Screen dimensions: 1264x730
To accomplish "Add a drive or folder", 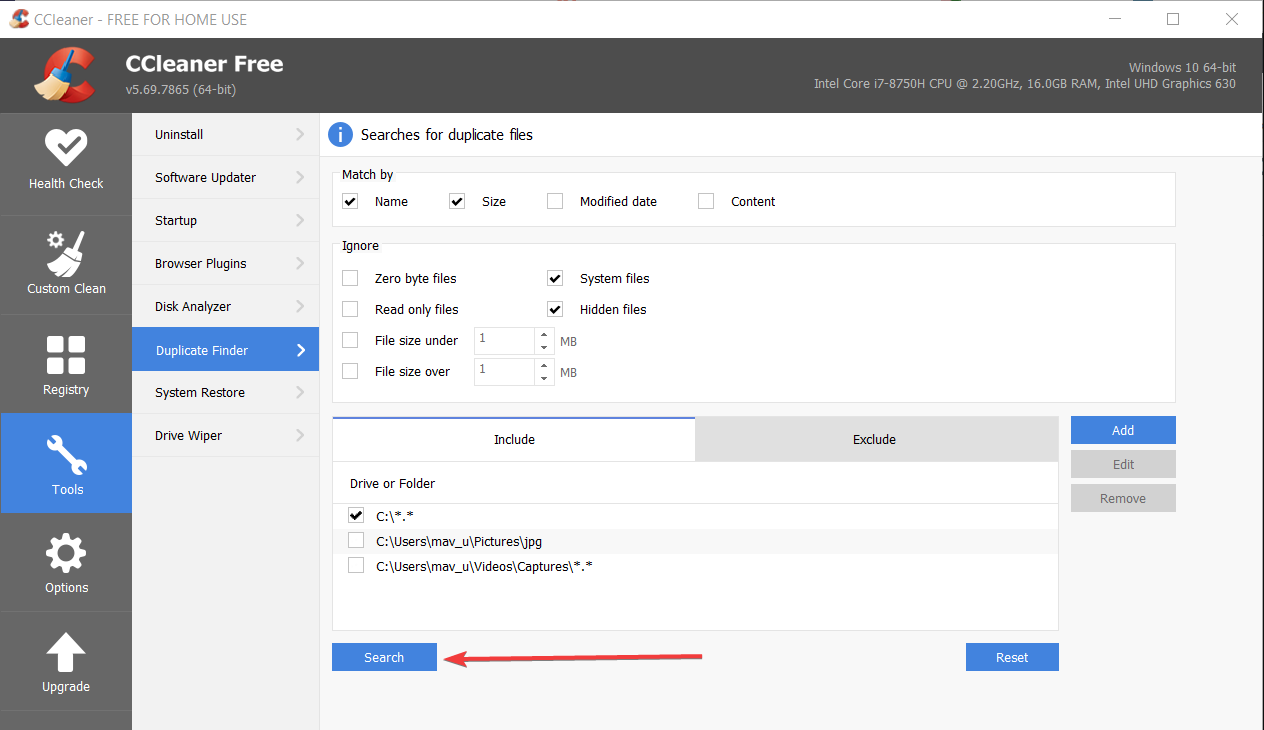I will (x=1123, y=430).
